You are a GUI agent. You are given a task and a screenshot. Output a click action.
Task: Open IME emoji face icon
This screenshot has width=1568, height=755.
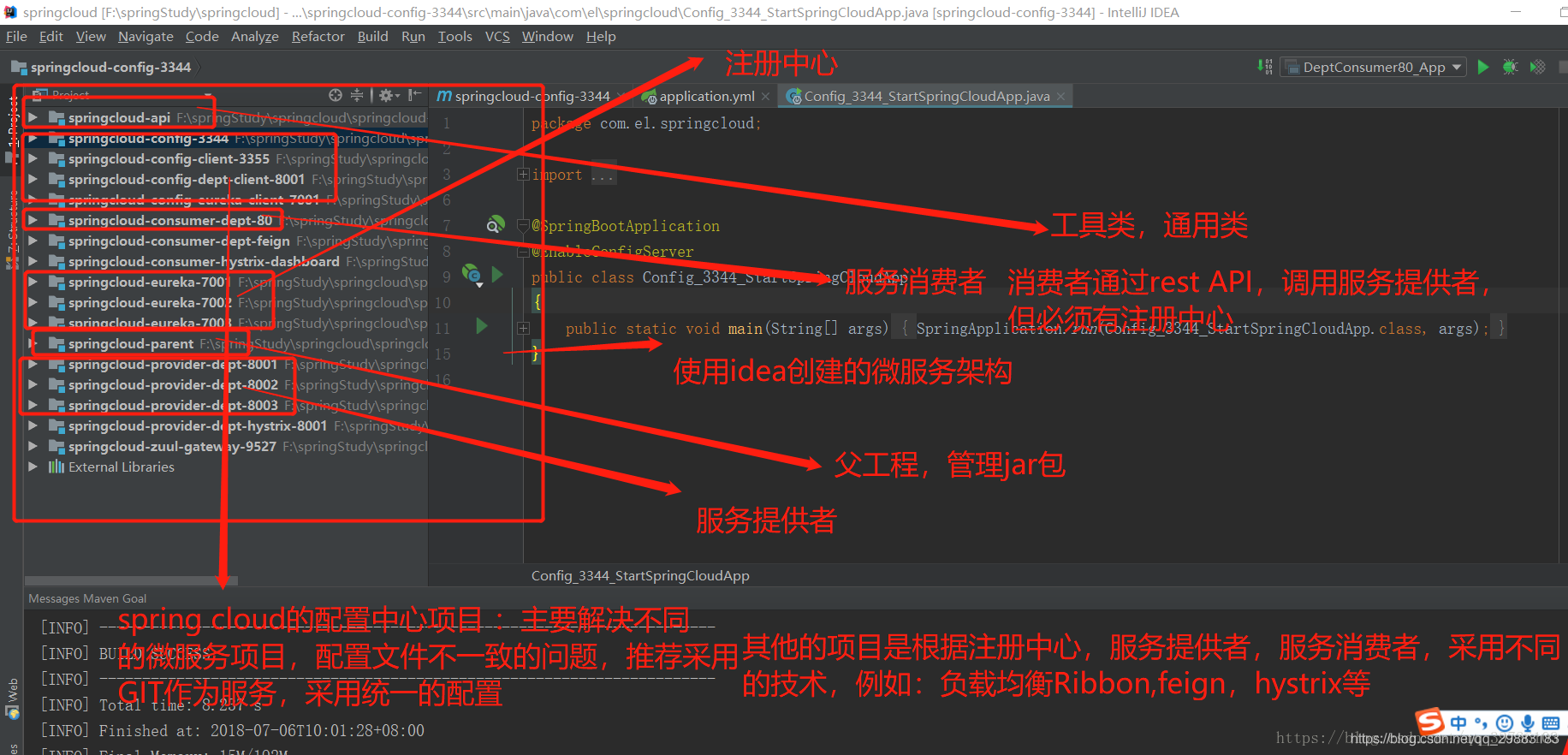(1504, 723)
